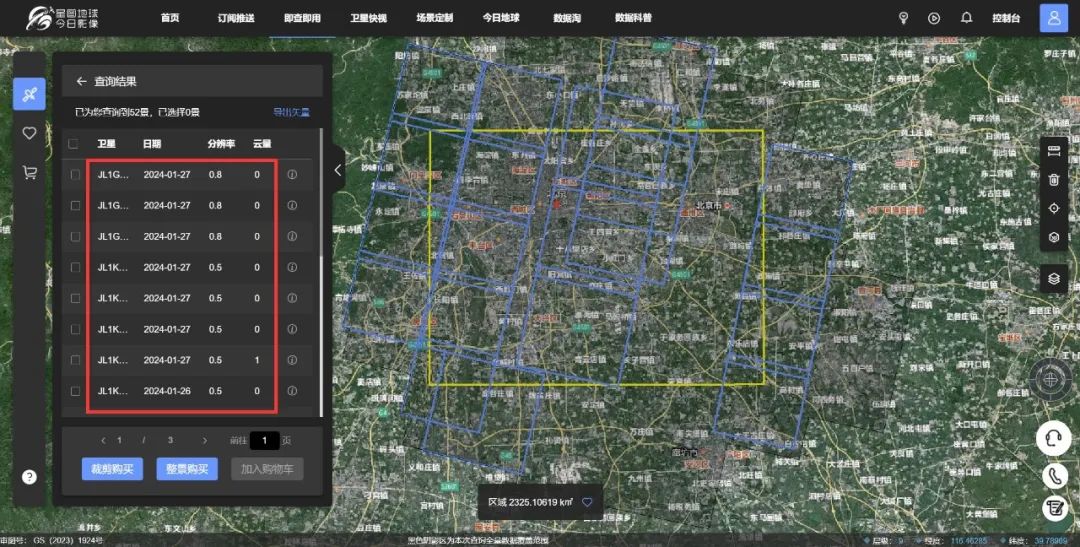Select the date cell 2024-01-26
This screenshot has width=1080, height=547.
(x=167, y=391)
